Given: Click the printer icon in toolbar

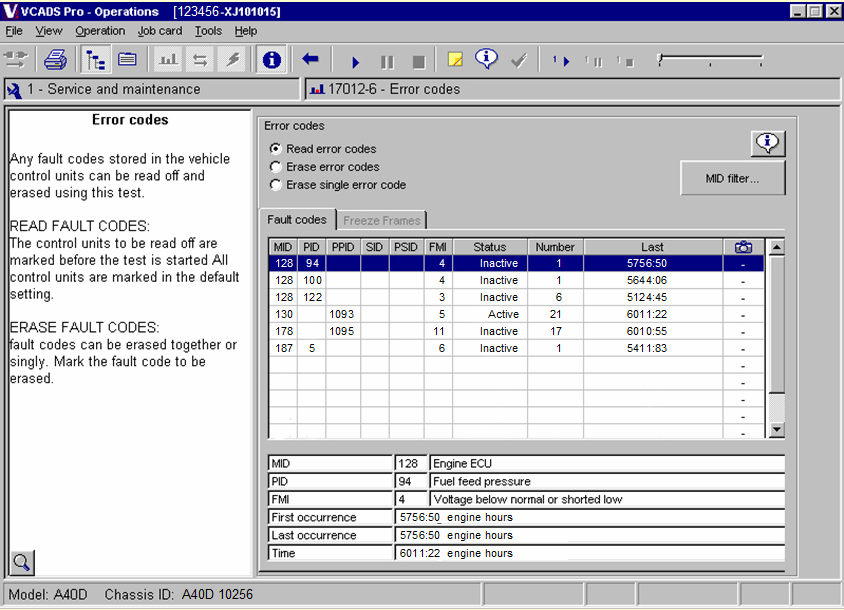Looking at the screenshot, I should [55, 60].
